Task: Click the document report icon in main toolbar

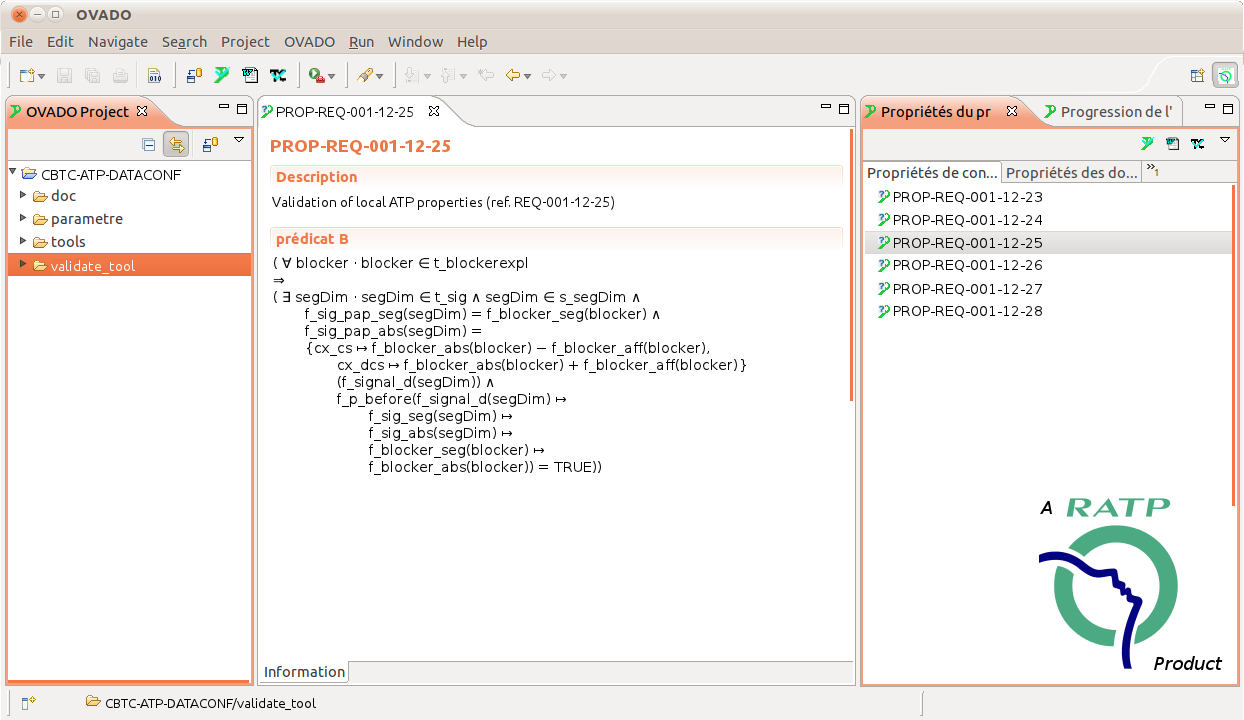Action: 249,75
